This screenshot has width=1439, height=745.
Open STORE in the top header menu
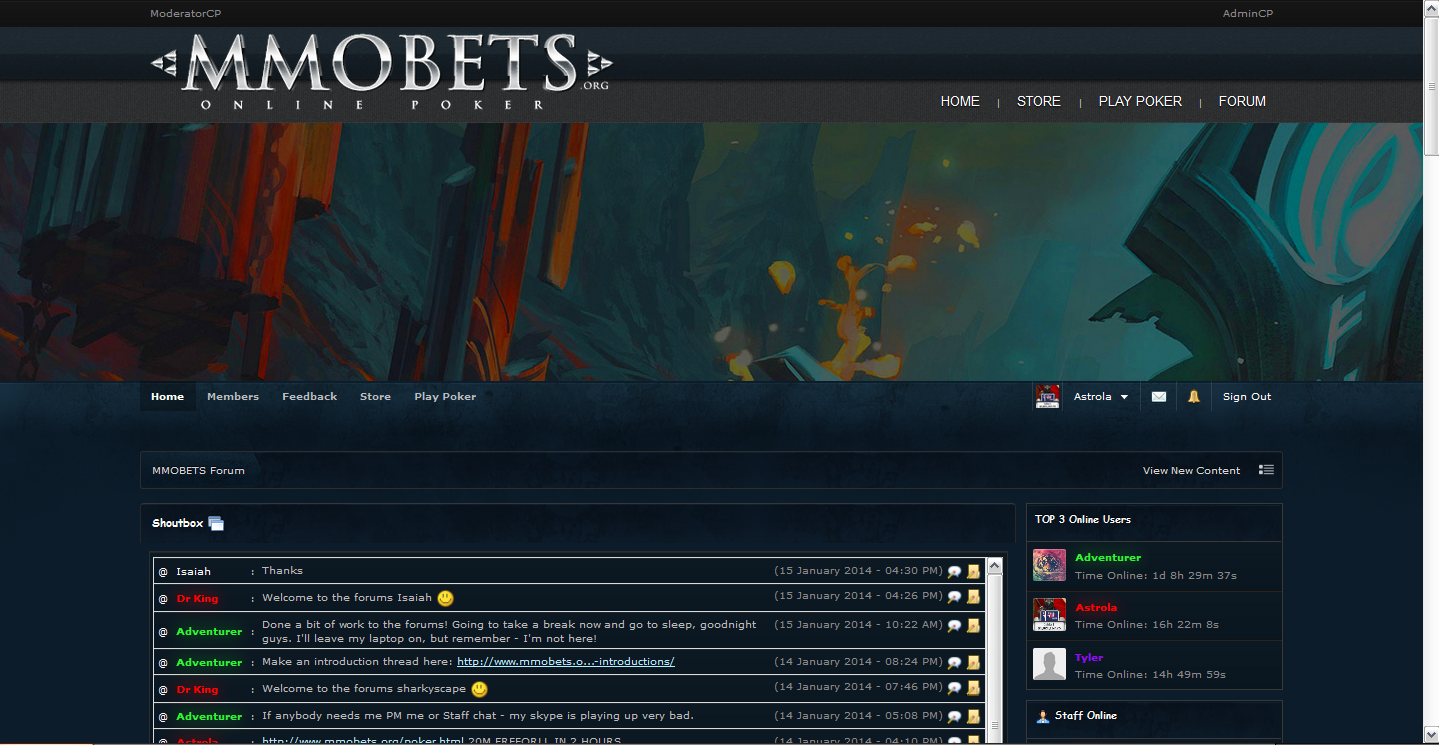1039,101
